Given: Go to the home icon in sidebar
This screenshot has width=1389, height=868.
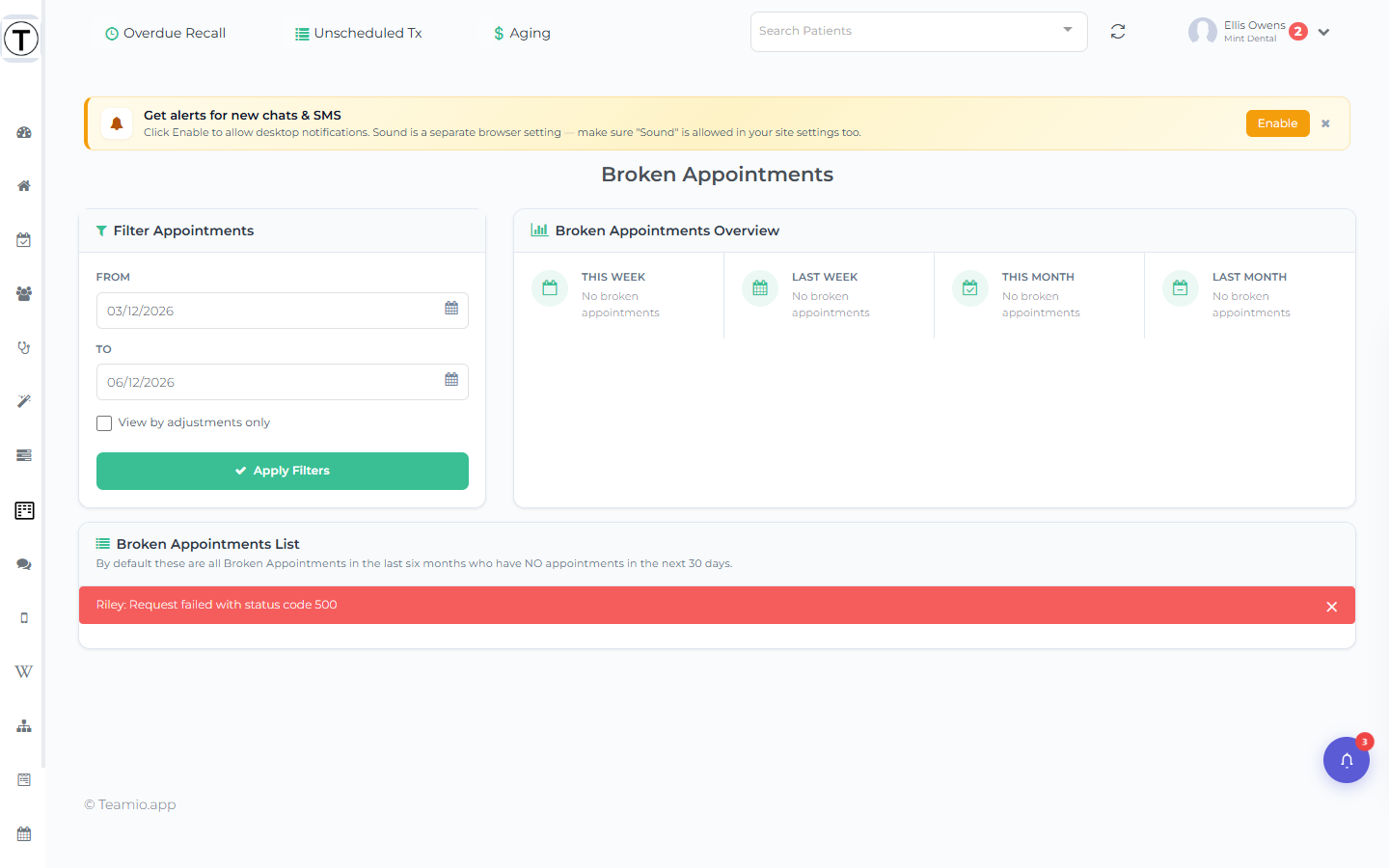Looking at the screenshot, I should (x=24, y=186).
